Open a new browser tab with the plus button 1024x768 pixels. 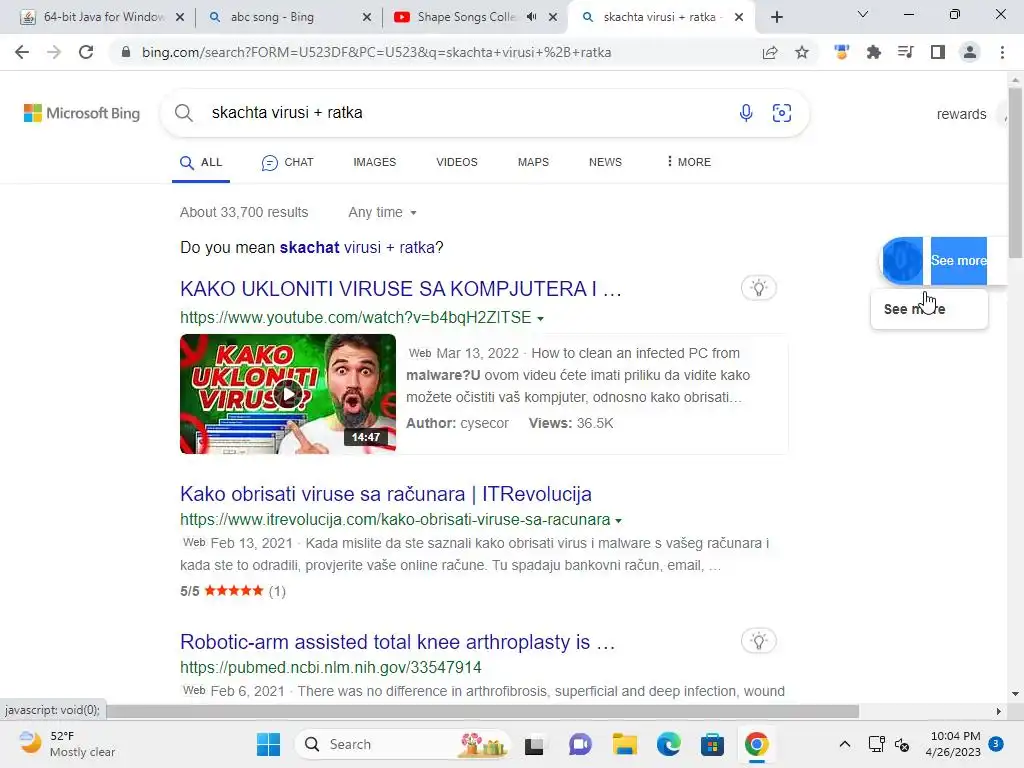(x=776, y=17)
